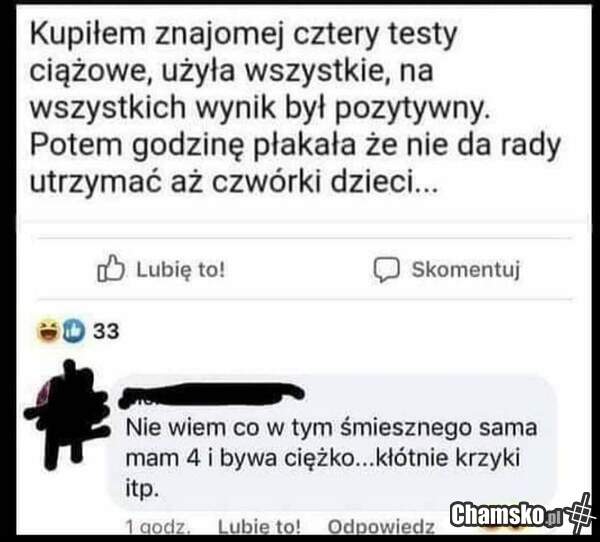Click the word Skomentuj label text

point(466,269)
